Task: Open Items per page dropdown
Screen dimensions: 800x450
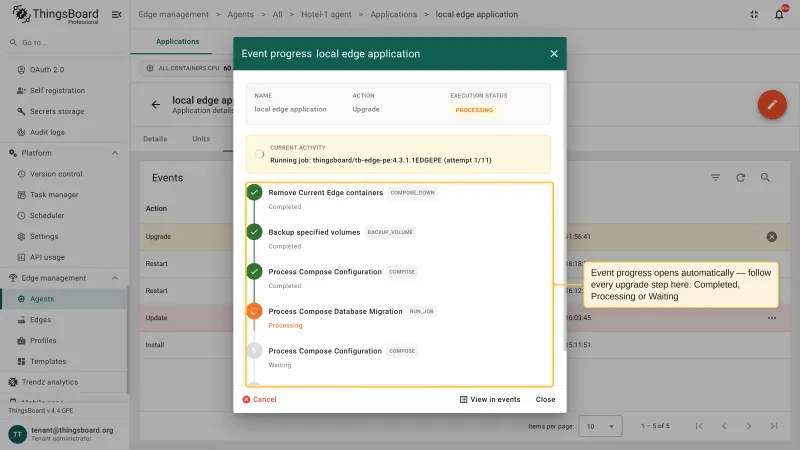Action: pyautogui.click(x=601, y=427)
